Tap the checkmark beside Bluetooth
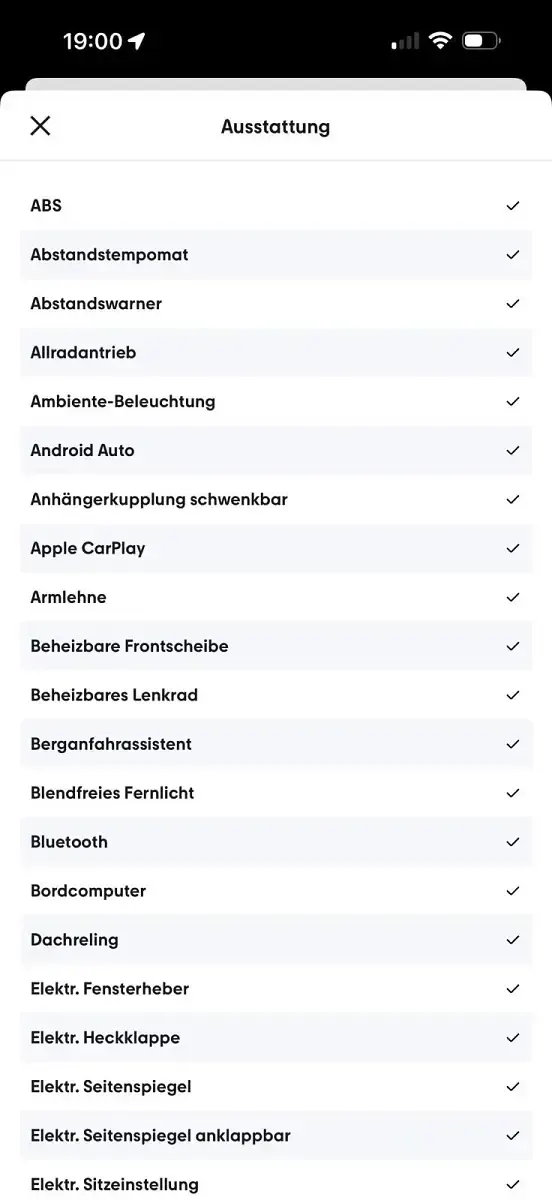The image size is (552, 1200). click(513, 842)
